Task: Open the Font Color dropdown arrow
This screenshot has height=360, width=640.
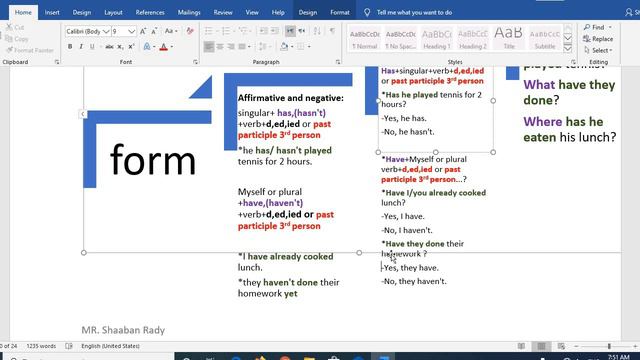Action: click(x=171, y=47)
